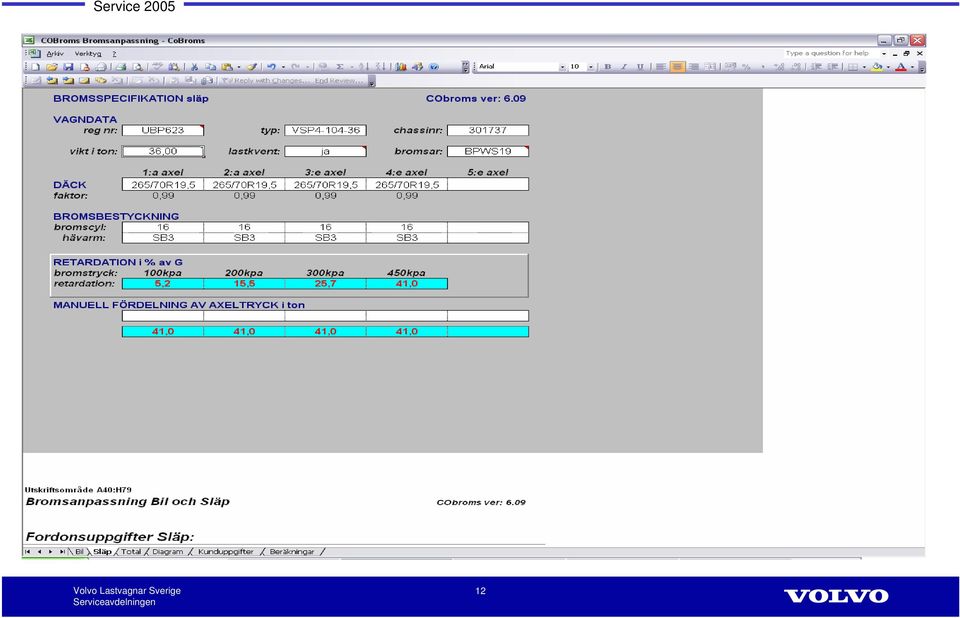The height and width of the screenshot is (618, 960).
Task: Open the Fill Color dropdown arrow
Action: coord(888,67)
